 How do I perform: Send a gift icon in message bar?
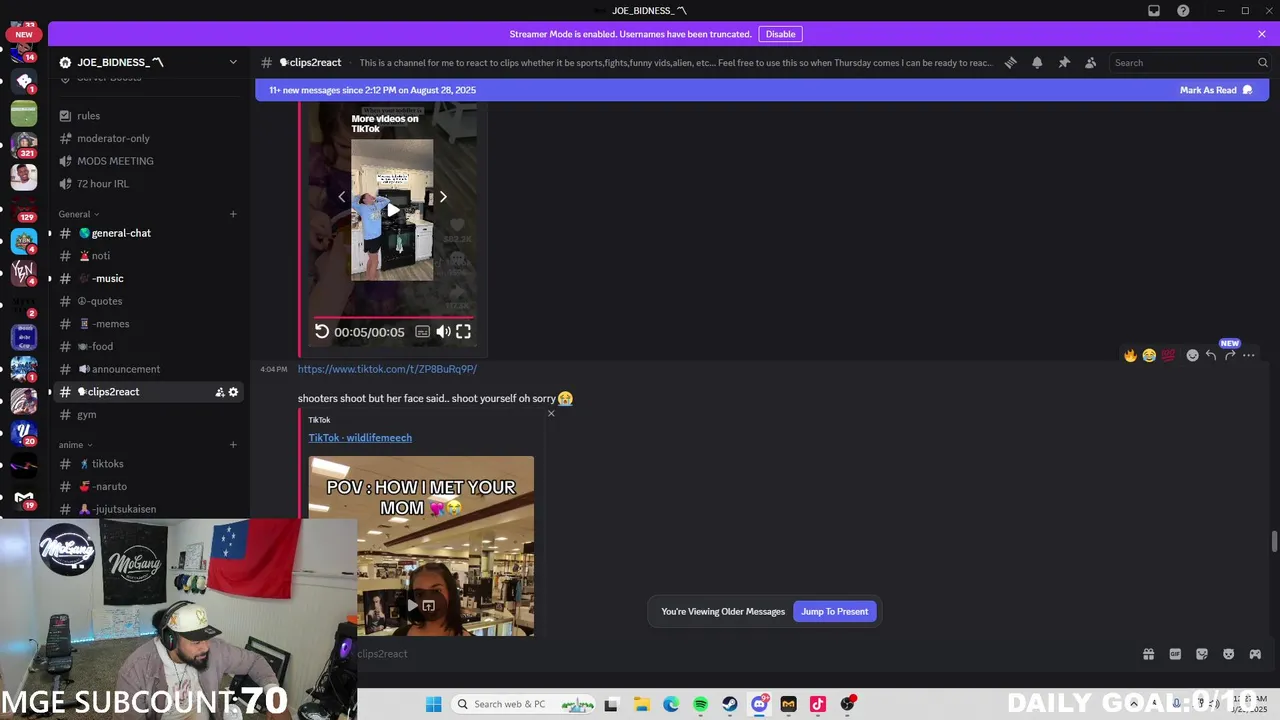click(x=1148, y=654)
